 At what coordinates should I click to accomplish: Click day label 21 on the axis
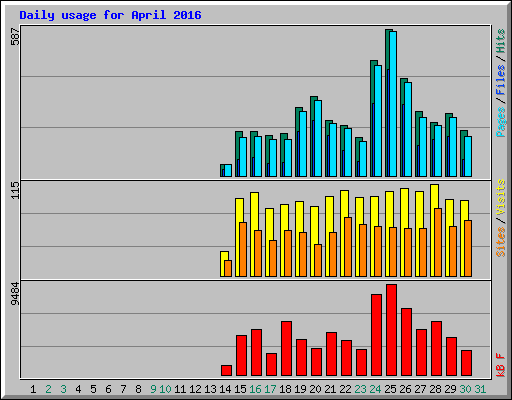coord(330,389)
